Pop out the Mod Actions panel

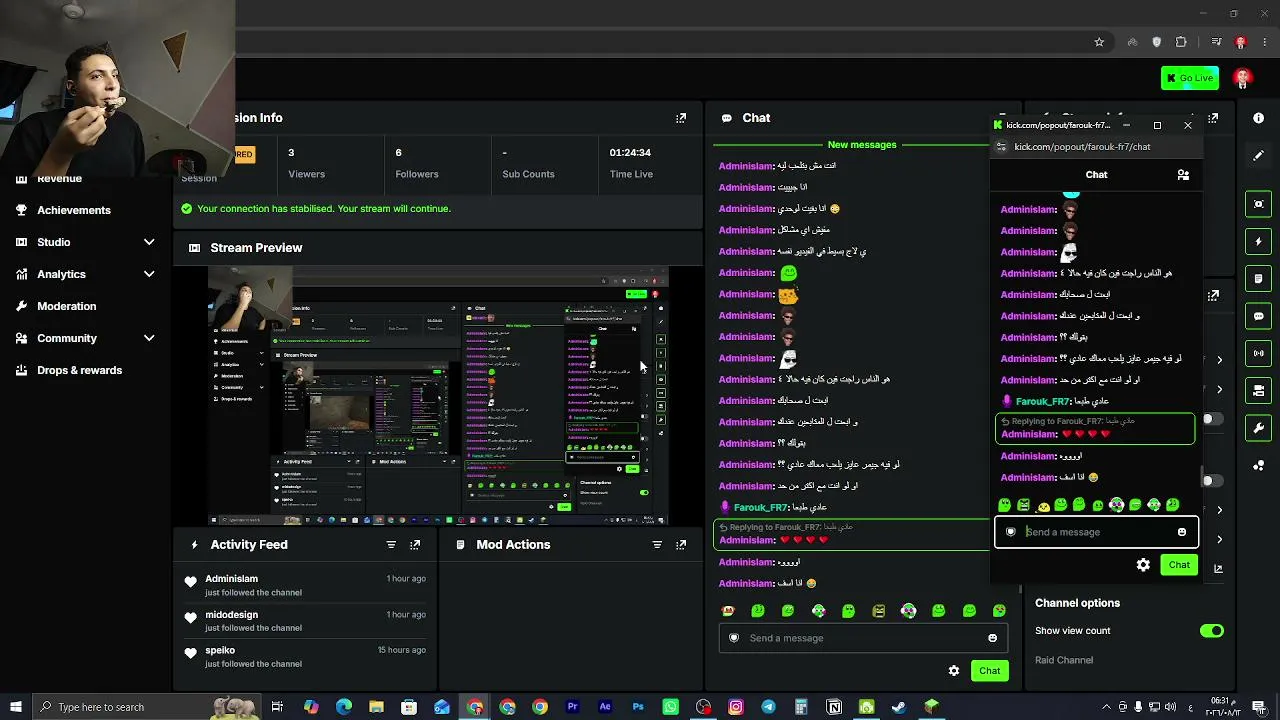pos(681,545)
